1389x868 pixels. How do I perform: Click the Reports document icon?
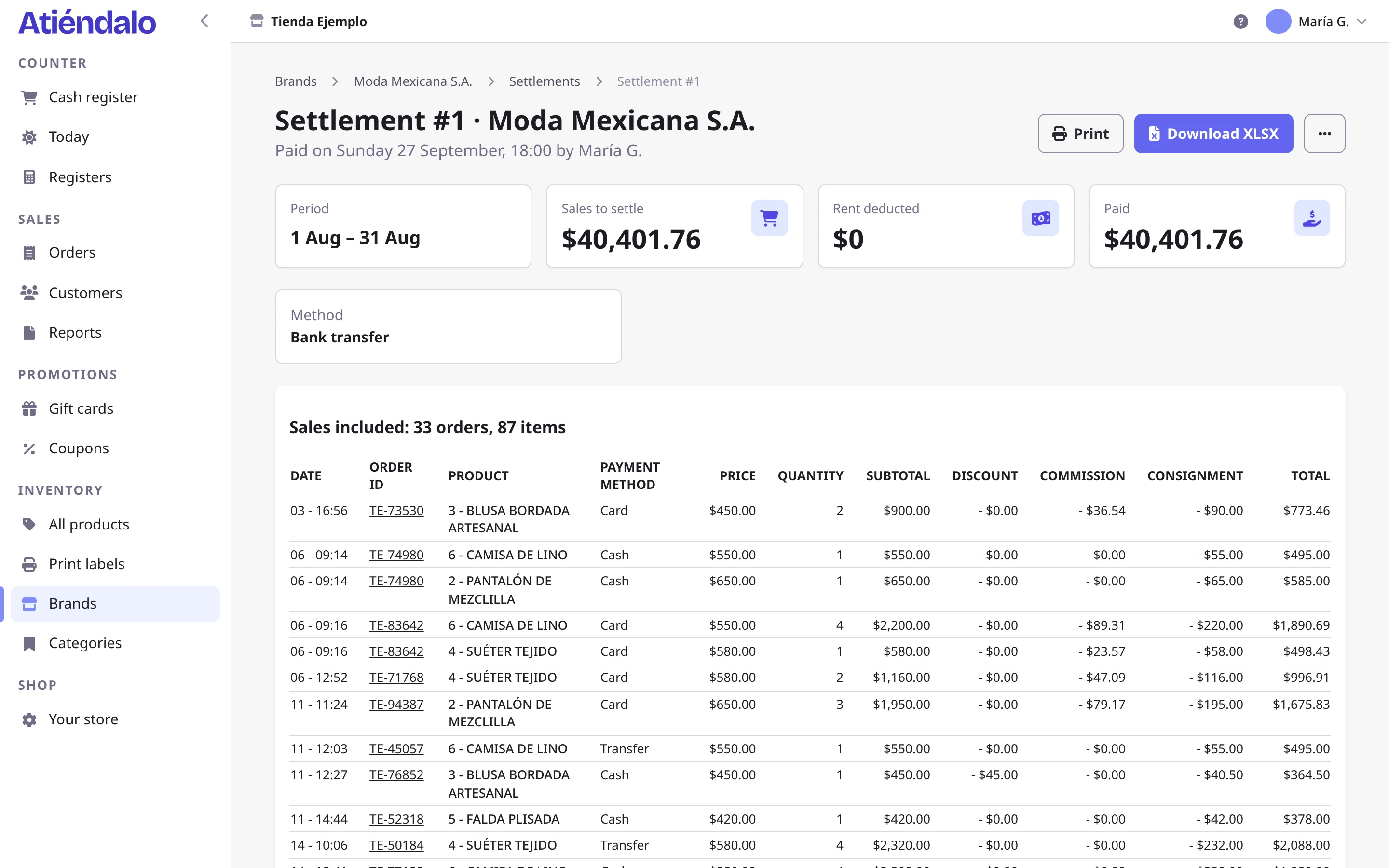click(x=29, y=333)
